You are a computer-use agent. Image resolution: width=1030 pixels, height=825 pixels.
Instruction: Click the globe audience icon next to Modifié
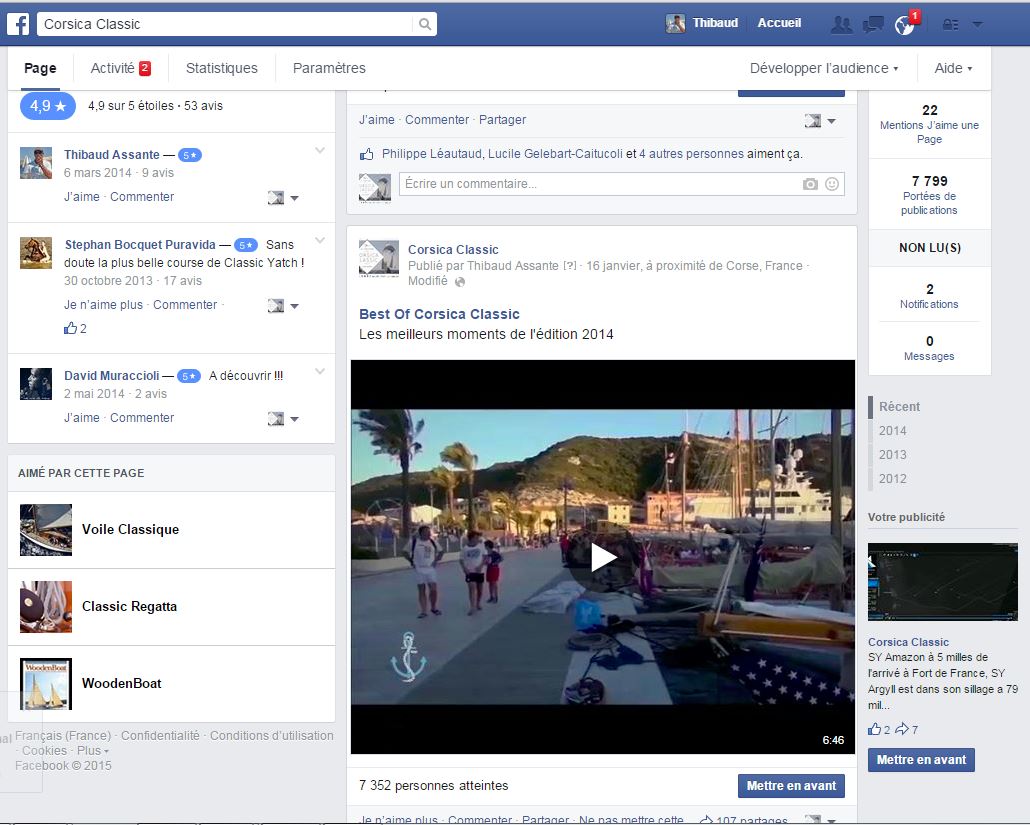[460, 282]
